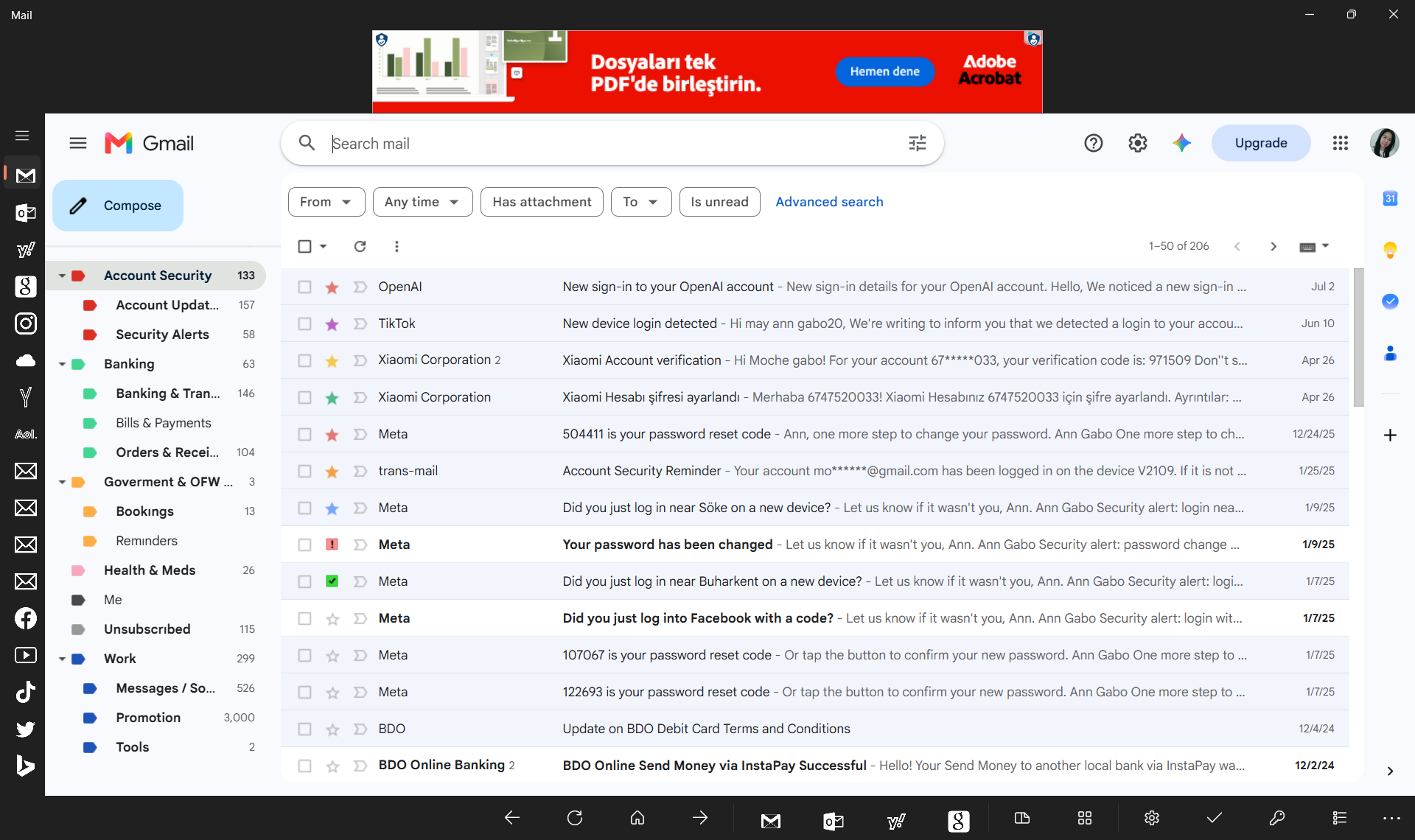This screenshot has height=840, width=1415.
Task: Open the iCloud account in sidebar
Action: [26, 360]
